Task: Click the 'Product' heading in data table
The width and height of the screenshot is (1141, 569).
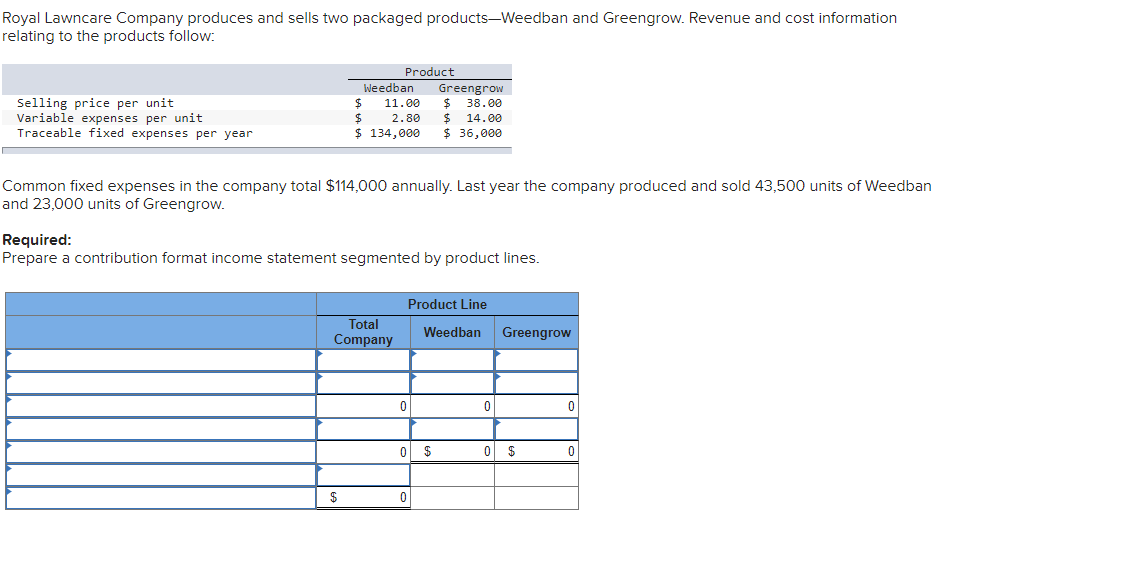Action: pyautogui.click(x=429, y=72)
